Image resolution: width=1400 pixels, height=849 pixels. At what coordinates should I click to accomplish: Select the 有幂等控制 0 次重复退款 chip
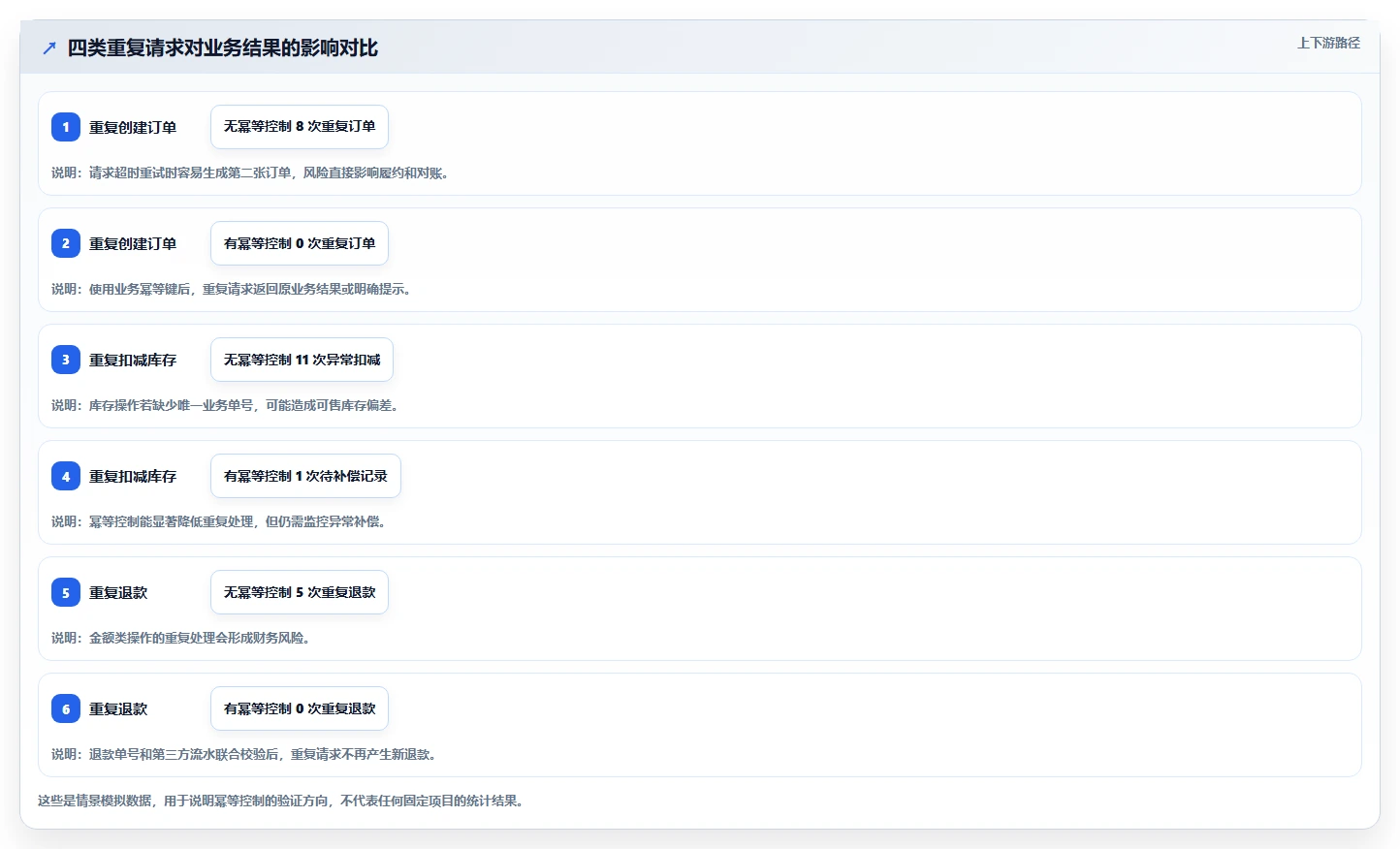[300, 708]
